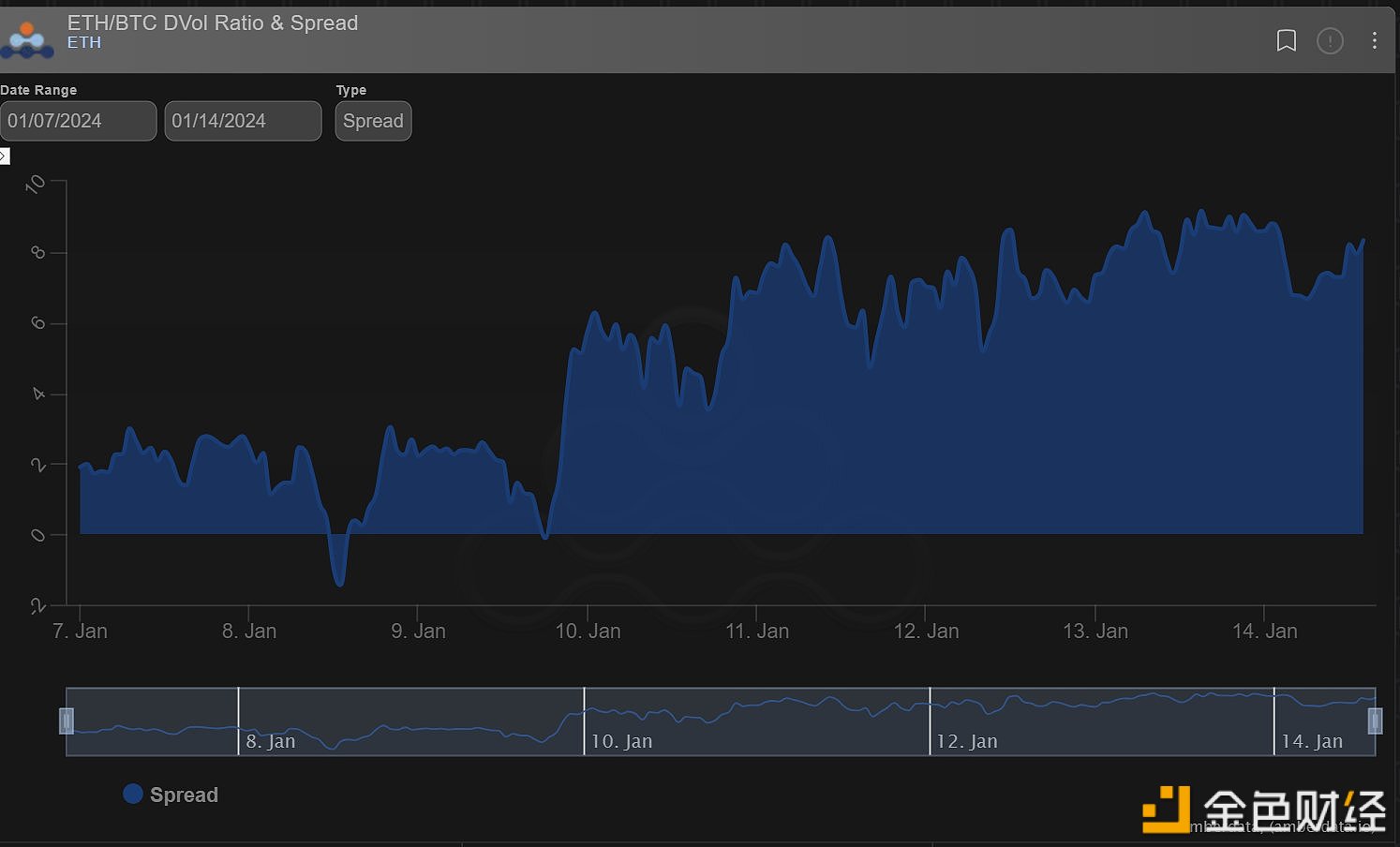Click the 10. Jan marker in navigator
The image size is (1400, 847).
621,741
